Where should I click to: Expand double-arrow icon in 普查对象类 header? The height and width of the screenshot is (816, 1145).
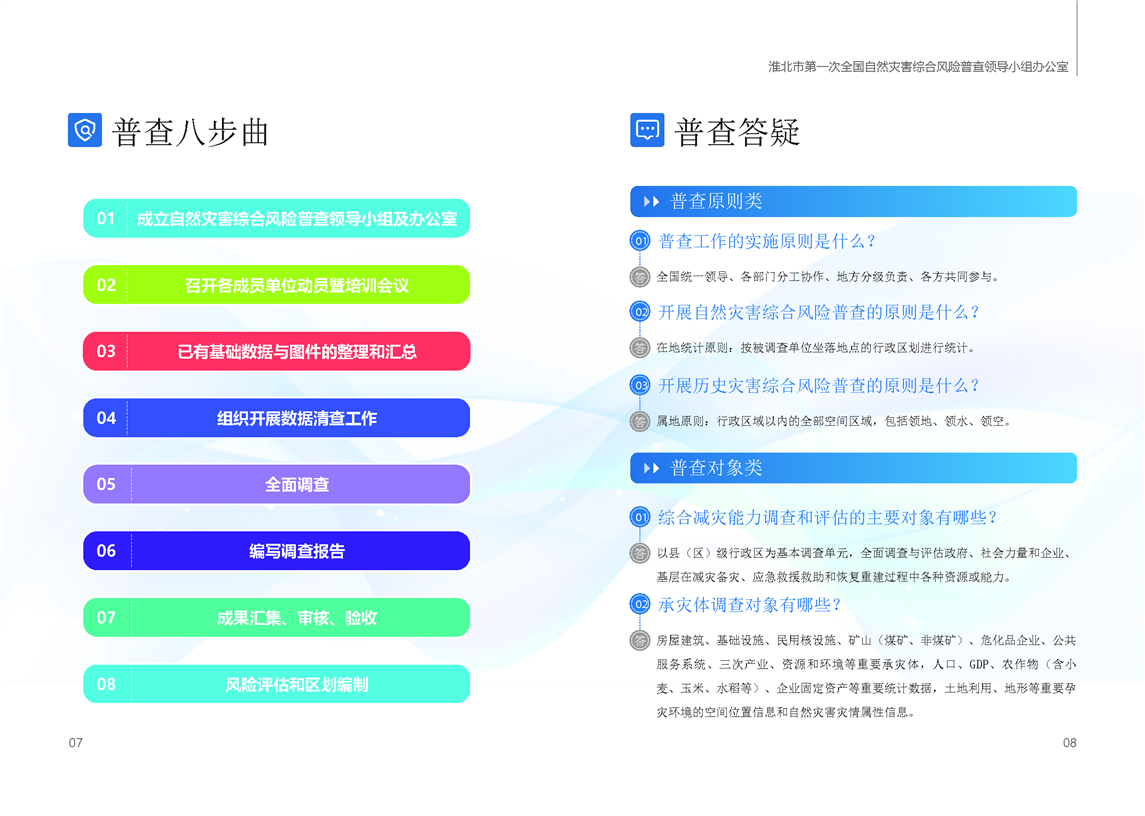pos(651,468)
